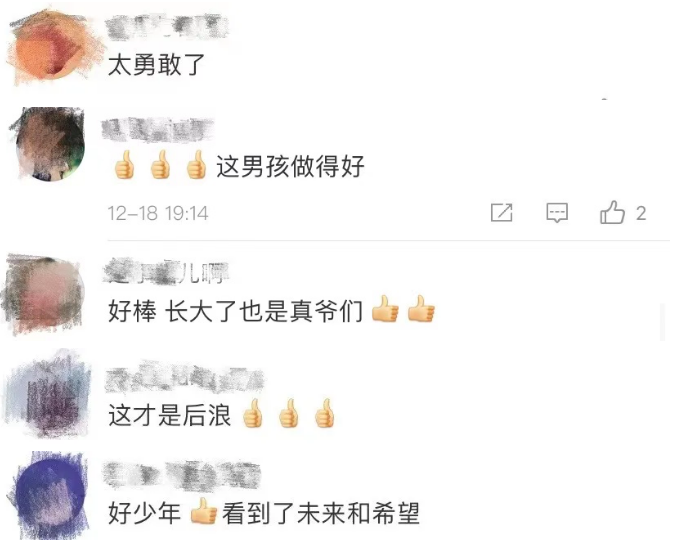Open the orange avatar of first commenter
The height and width of the screenshot is (546, 675).
click(x=53, y=47)
